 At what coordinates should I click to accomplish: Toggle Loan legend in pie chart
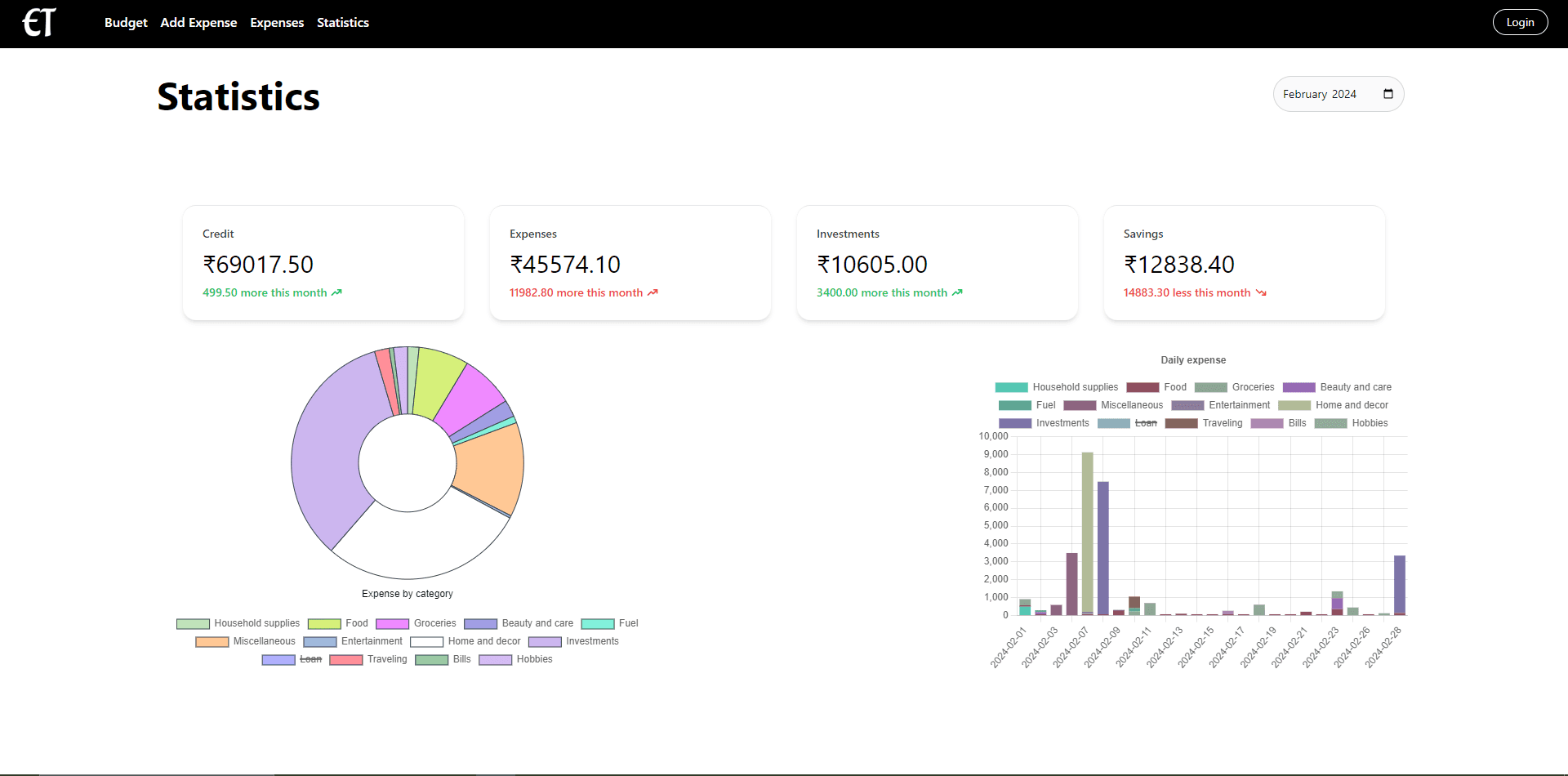(310, 659)
